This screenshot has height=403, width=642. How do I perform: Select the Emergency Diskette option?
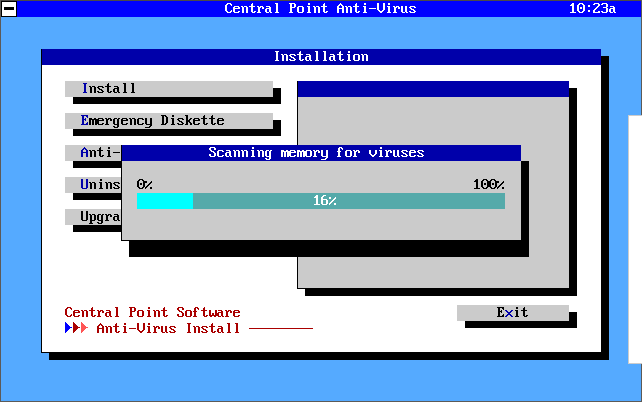click(168, 121)
